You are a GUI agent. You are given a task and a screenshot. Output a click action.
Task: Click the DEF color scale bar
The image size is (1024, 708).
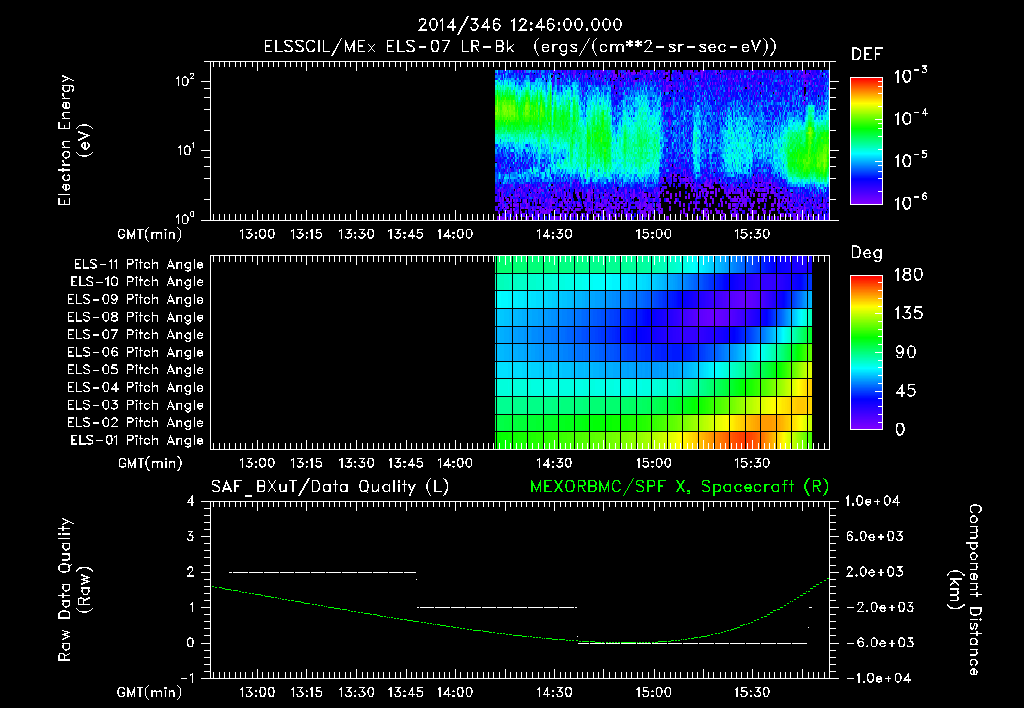tap(867, 140)
